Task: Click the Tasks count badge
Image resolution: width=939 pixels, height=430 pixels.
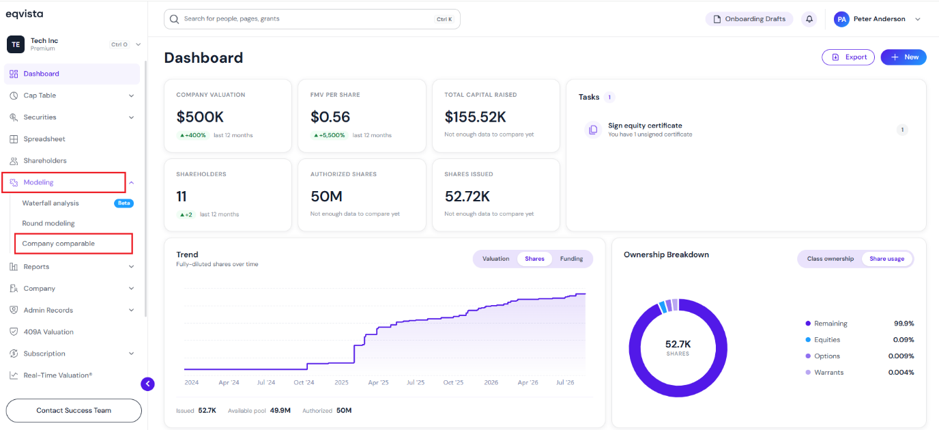Action: 609,97
